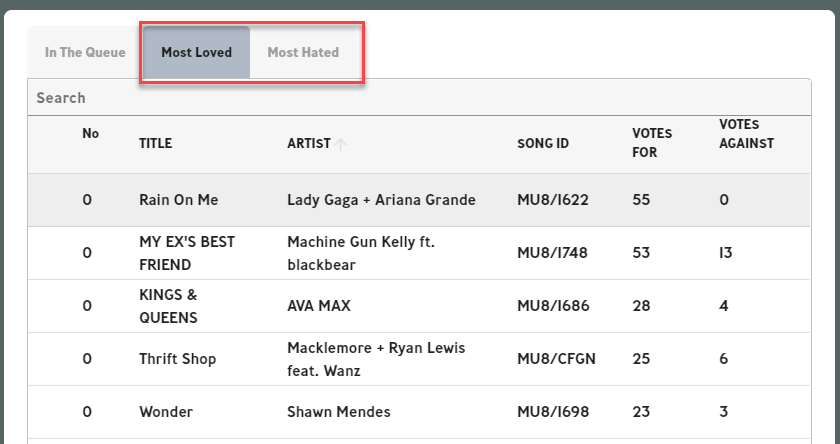Choose the KINGS & QUEENS song title

168,306
